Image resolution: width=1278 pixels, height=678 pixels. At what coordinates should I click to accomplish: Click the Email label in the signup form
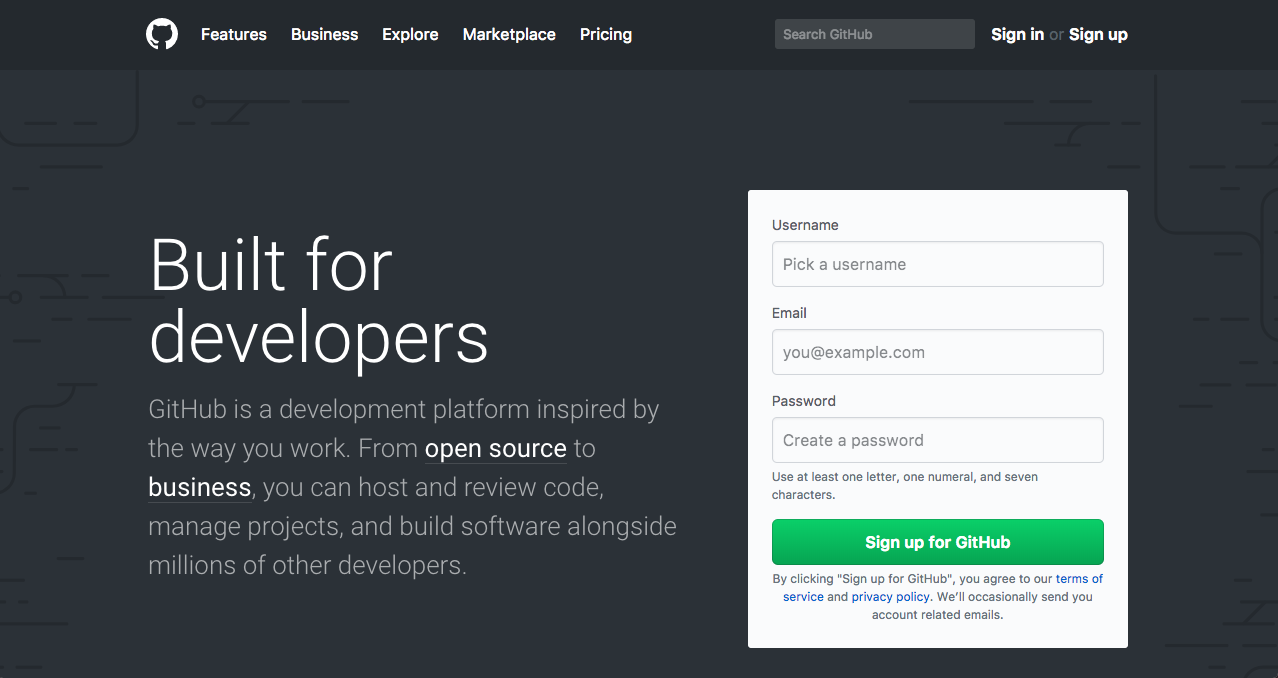tap(789, 313)
